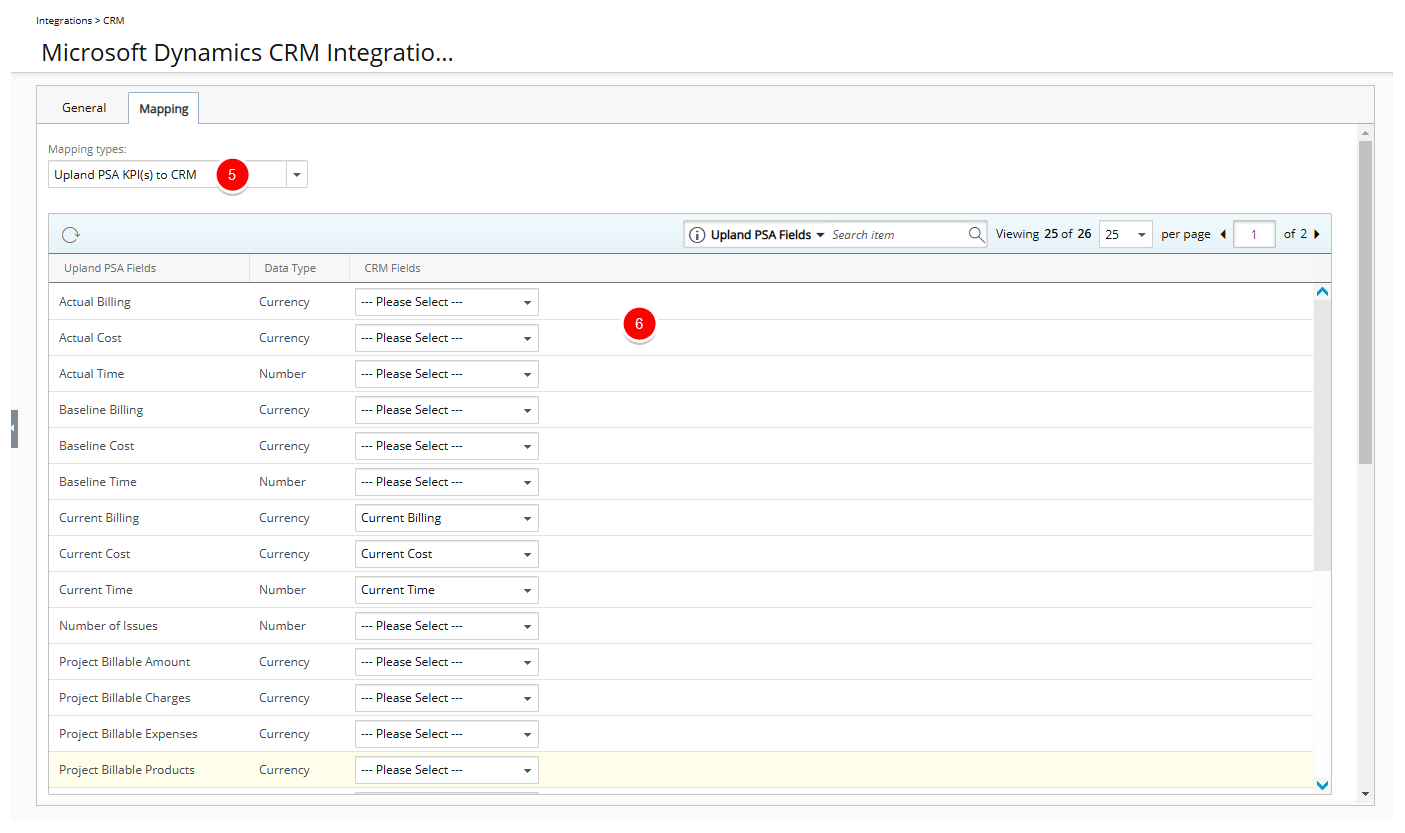Select the Actual Cost row label
This screenshot has height=833, width=1405.
pyautogui.click(x=90, y=338)
